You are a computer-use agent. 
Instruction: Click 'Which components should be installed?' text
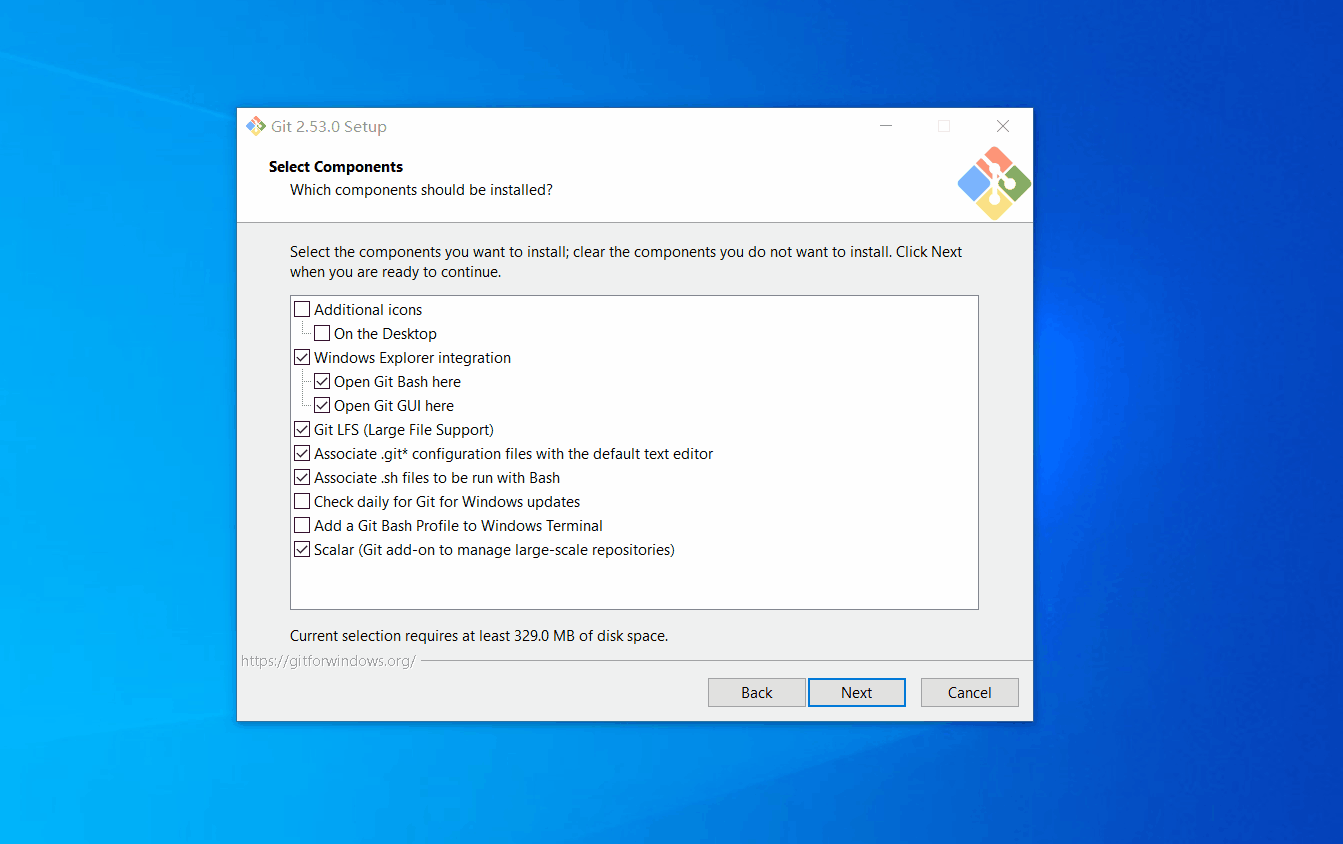coord(421,190)
